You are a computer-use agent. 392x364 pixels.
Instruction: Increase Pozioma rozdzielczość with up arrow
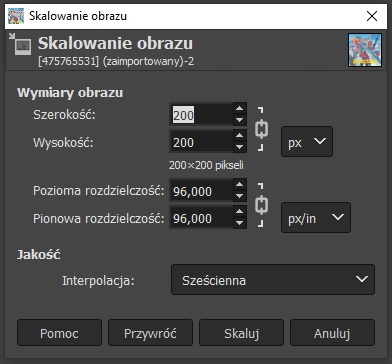[x=240, y=185]
